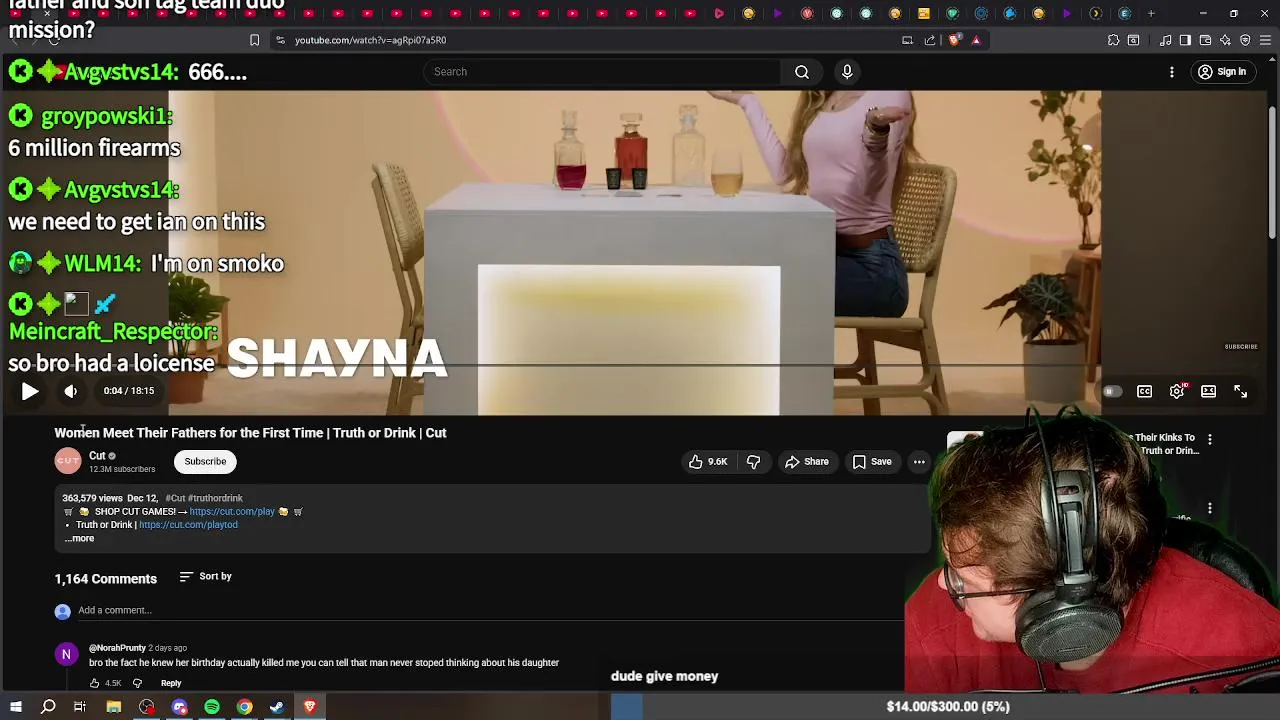Click the Share button under the video
The height and width of the screenshot is (720, 1280).
[807, 462]
